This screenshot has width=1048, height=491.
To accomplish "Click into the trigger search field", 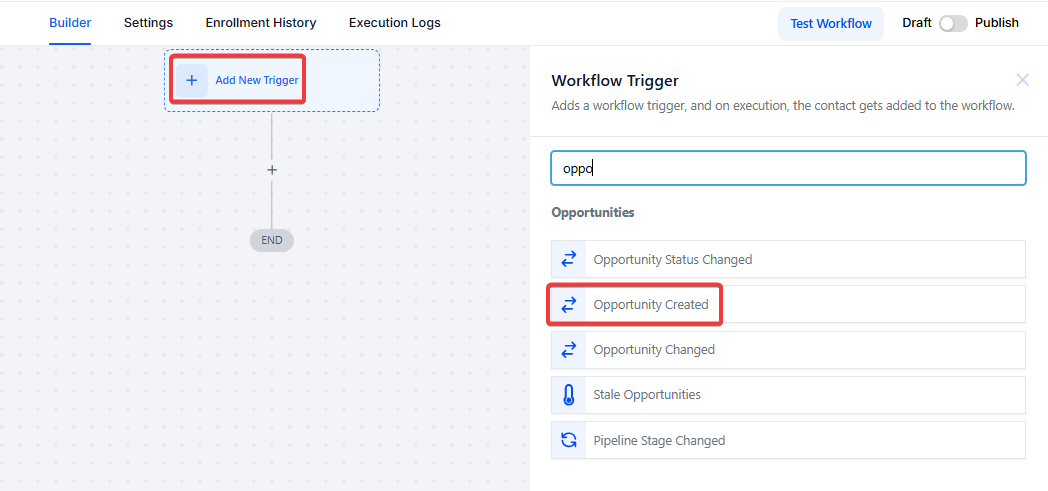I will point(788,168).
